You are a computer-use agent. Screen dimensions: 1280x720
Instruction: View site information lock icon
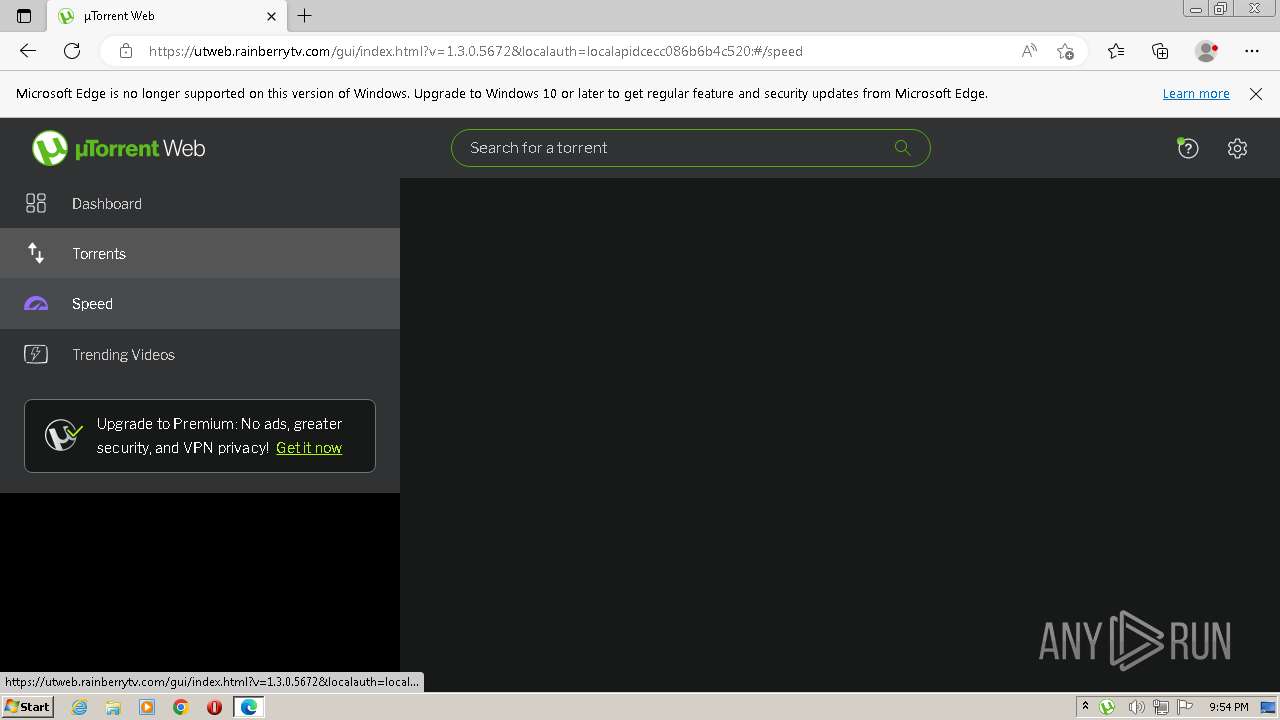126,51
